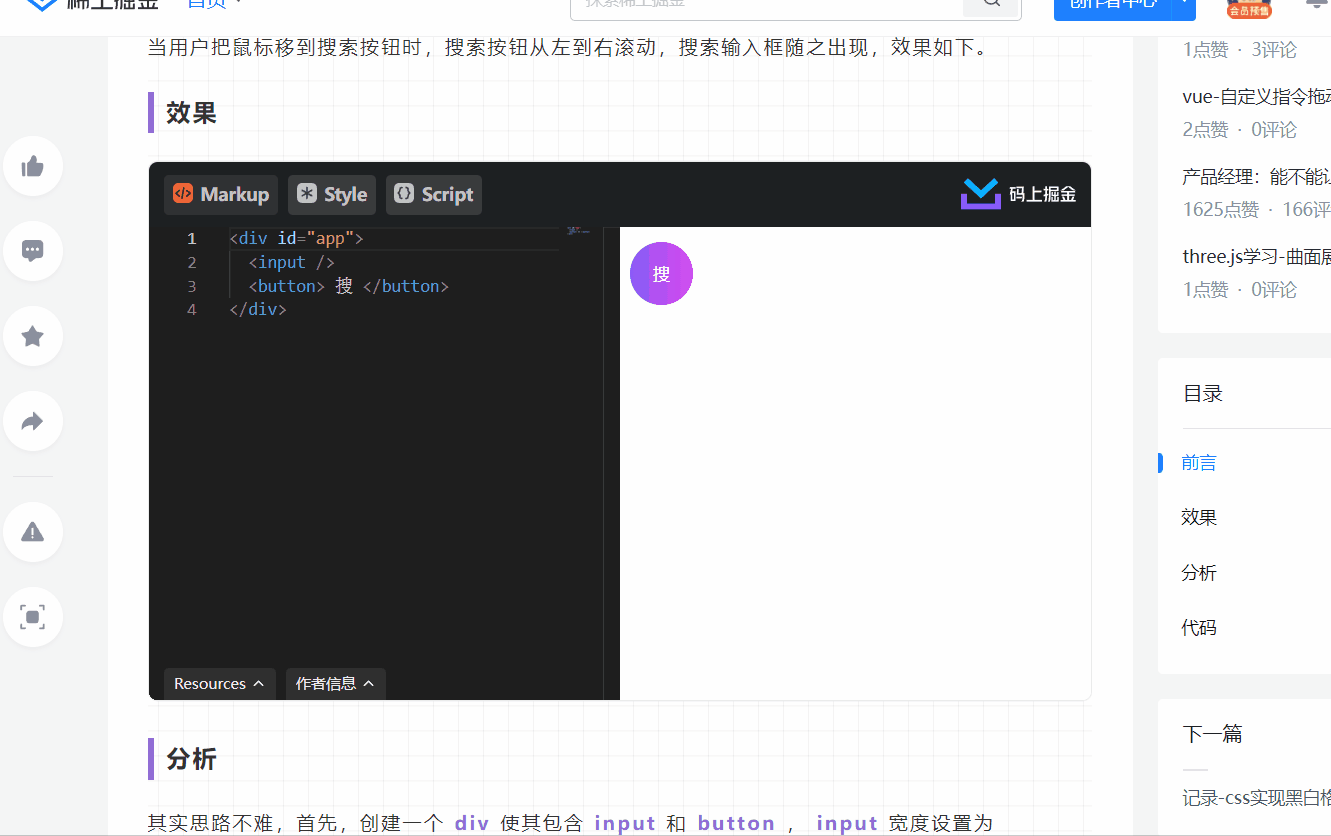The height and width of the screenshot is (836, 1331).
Task: Jump to 分析 in the table of contents
Action: click(x=1199, y=572)
